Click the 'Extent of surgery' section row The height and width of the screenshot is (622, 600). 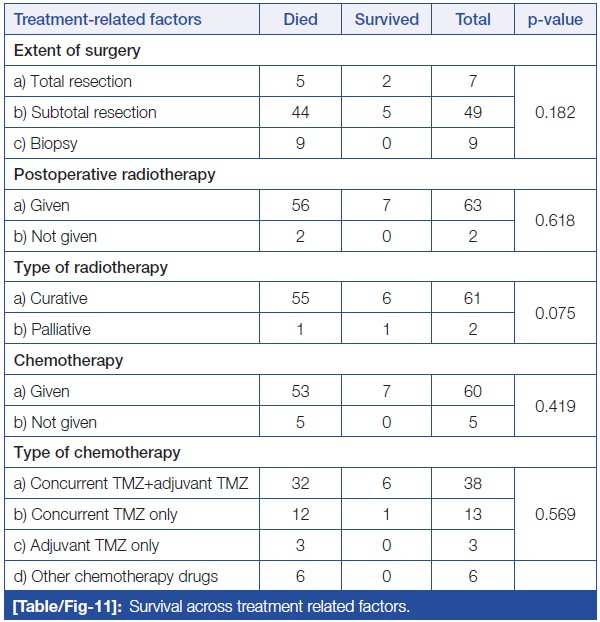point(77,50)
